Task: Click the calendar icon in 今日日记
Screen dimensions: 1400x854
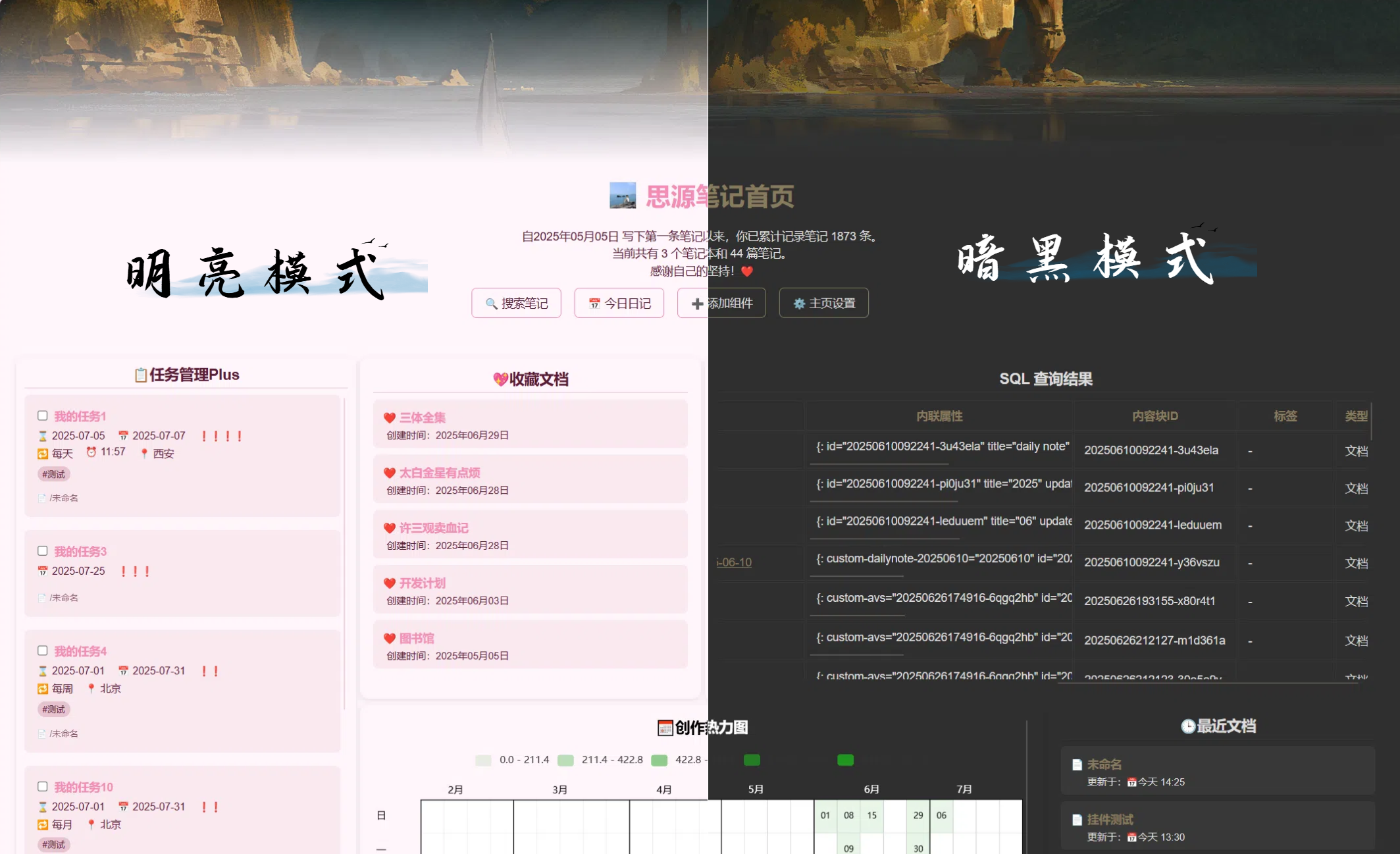Action: click(594, 304)
